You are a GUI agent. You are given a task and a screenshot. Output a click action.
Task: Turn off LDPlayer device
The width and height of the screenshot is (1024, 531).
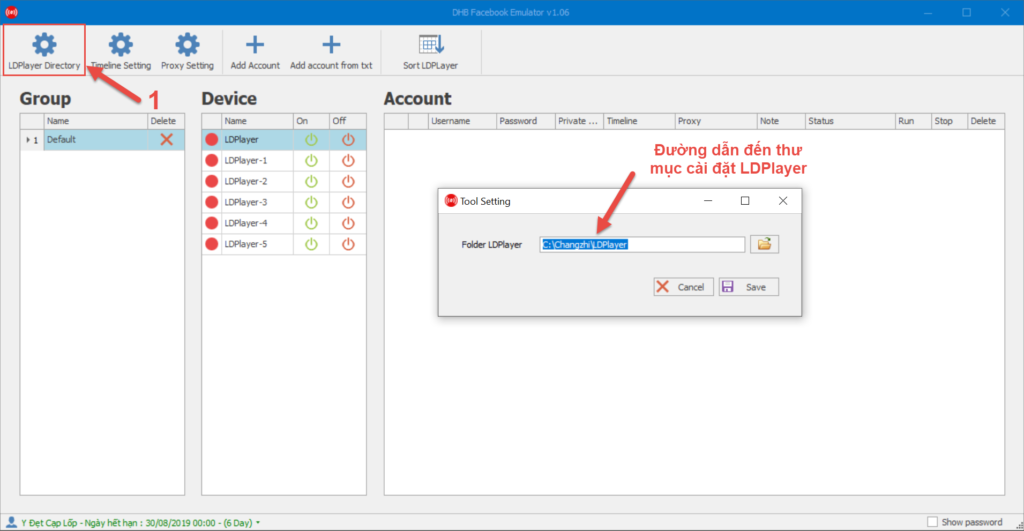(x=348, y=139)
